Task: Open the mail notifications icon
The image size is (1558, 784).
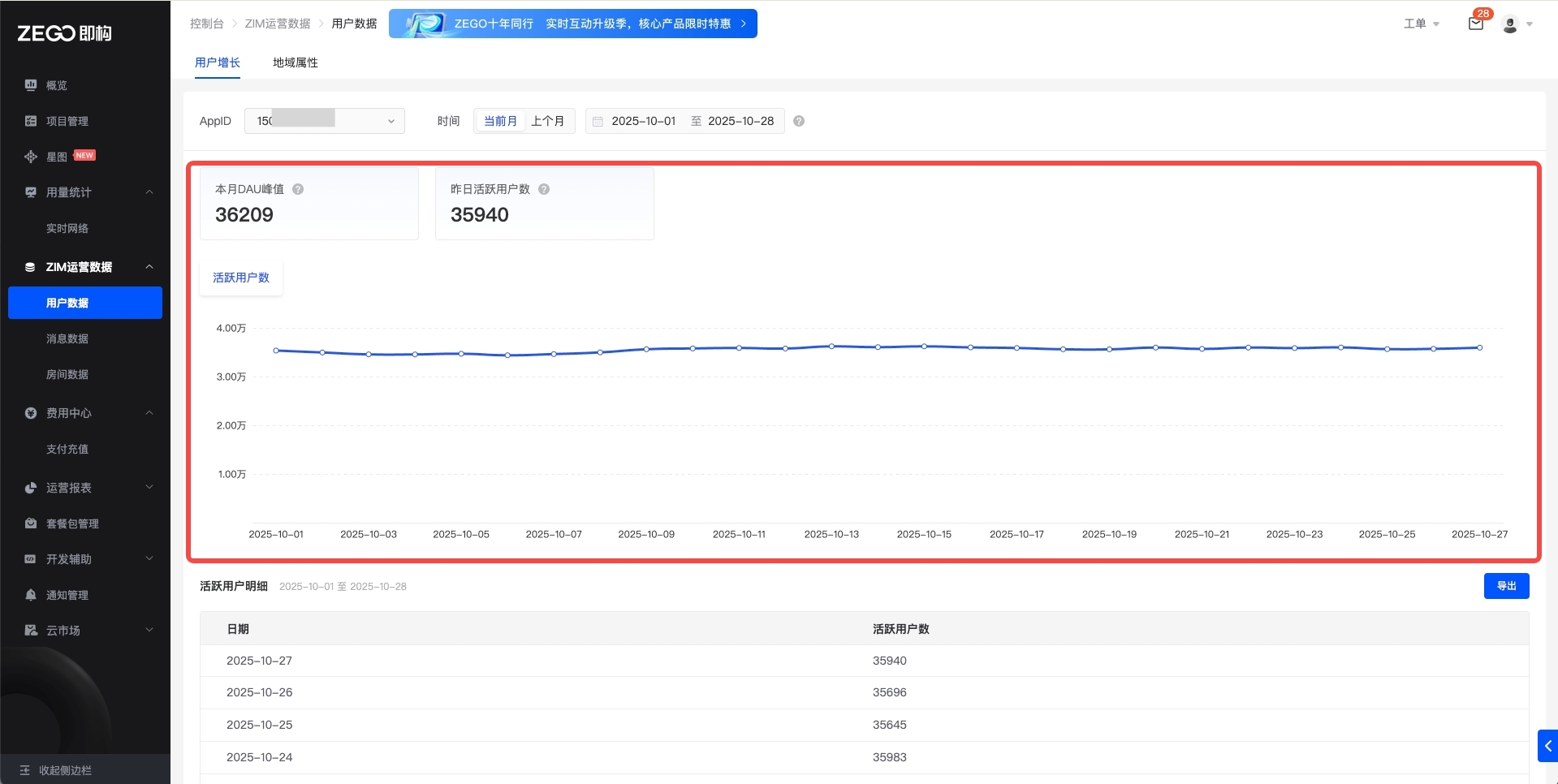Action: click(1475, 24)
